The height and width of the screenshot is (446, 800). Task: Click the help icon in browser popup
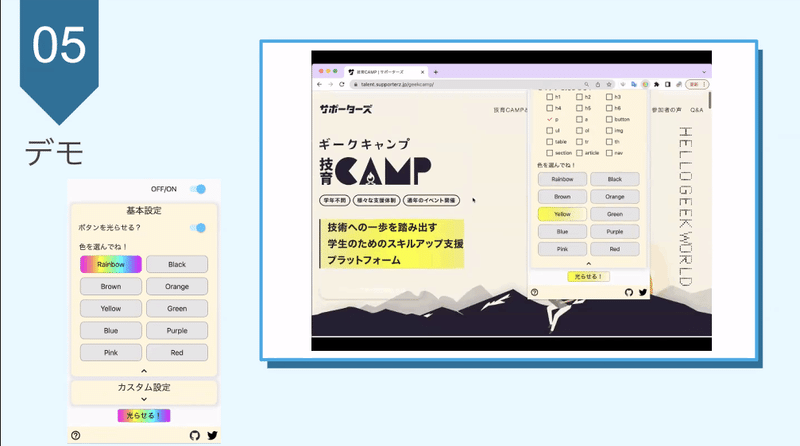[534, 292]
